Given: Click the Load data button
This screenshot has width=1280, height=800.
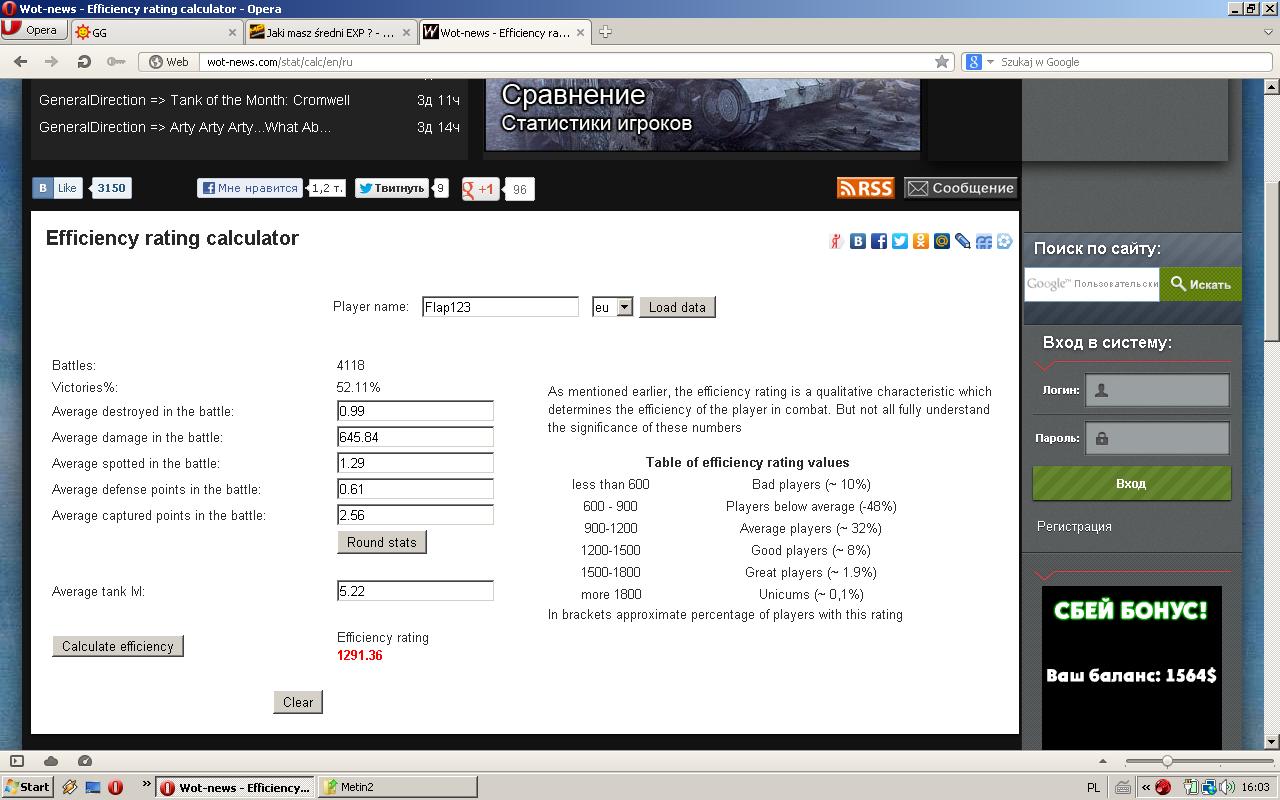Looking at the screenshot, I should coord(677,307).
